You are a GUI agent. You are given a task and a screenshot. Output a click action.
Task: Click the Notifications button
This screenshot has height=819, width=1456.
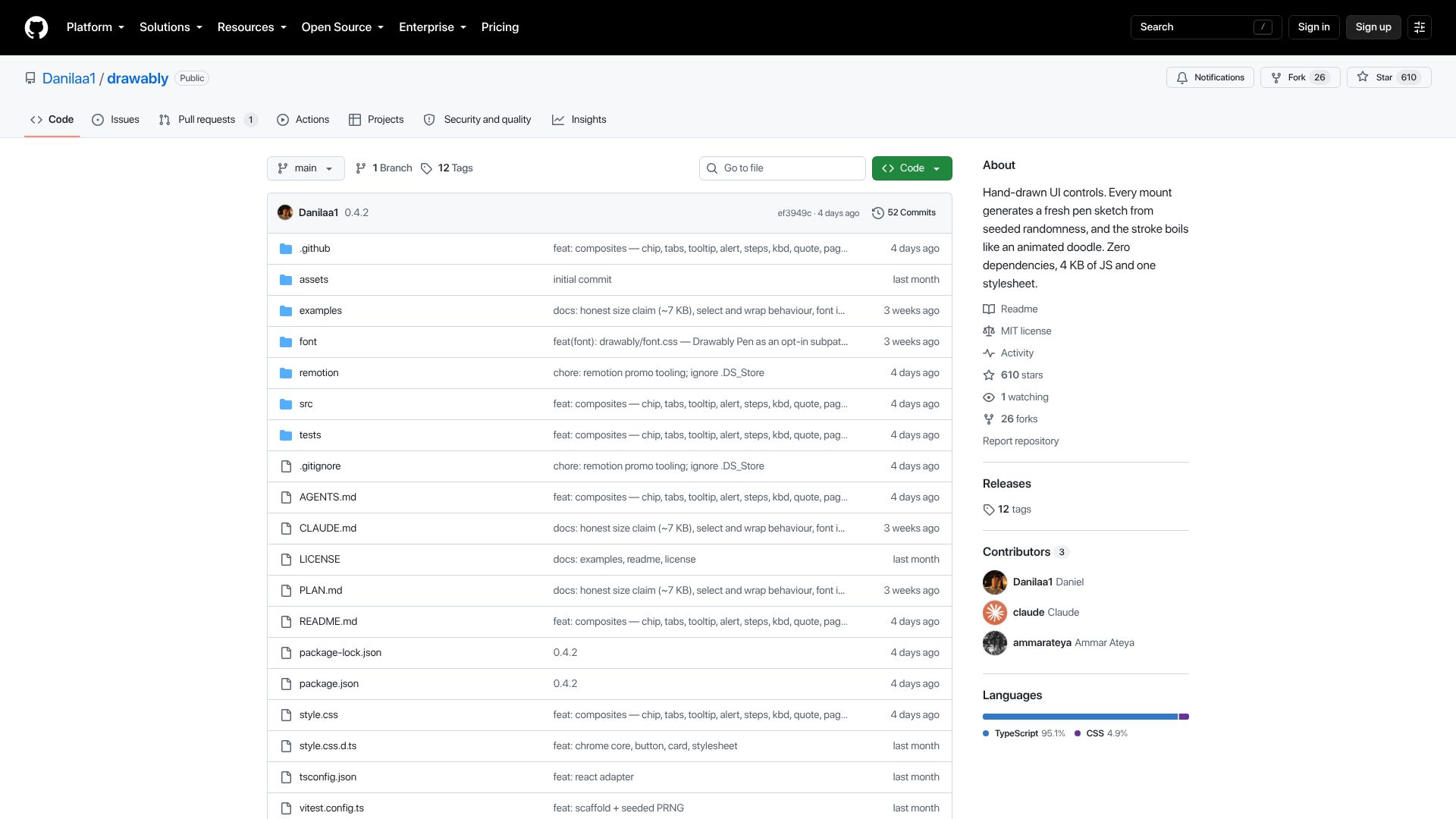[1210, 77]
